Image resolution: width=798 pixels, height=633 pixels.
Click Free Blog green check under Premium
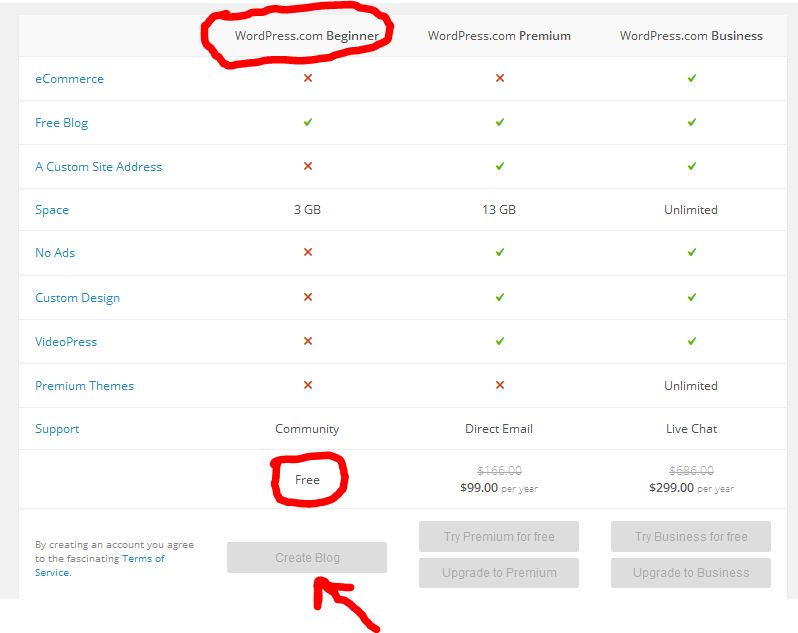click(x=499, y=122)
